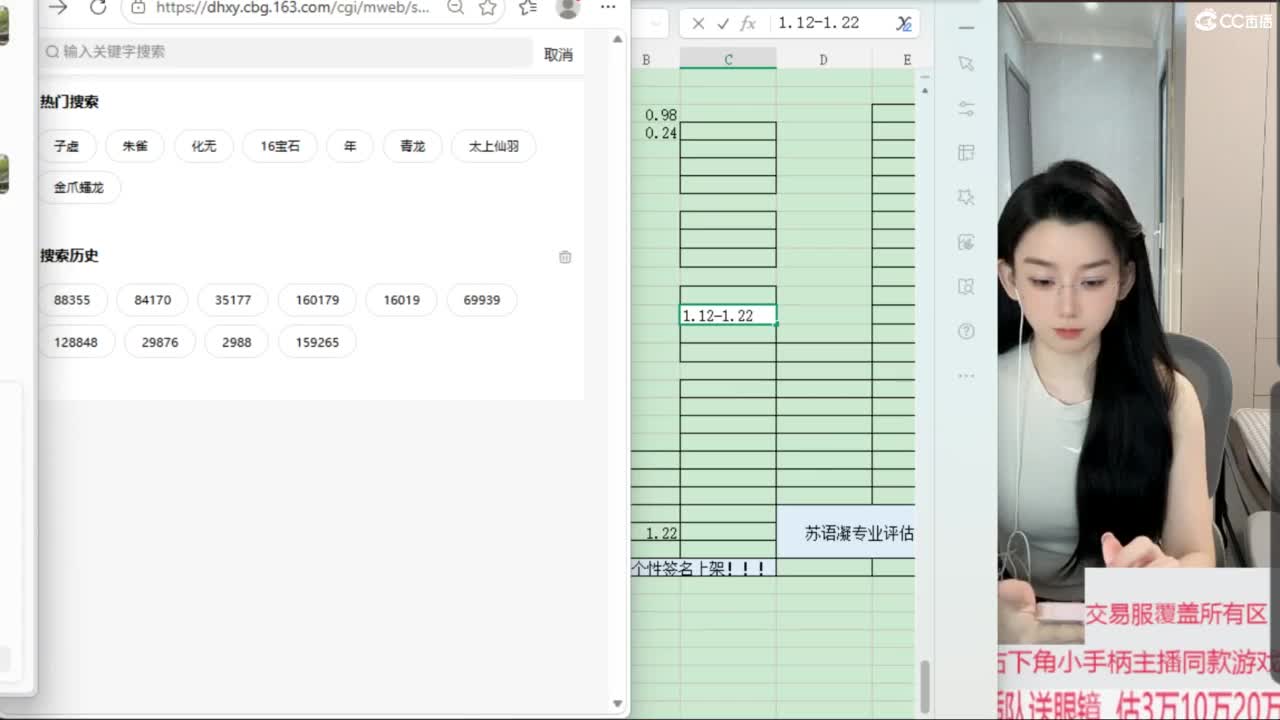Image resolution: width=1280 pixels, height=720 pixels.
Task: Open history entry 160179
Action: (x=317, y=300)
